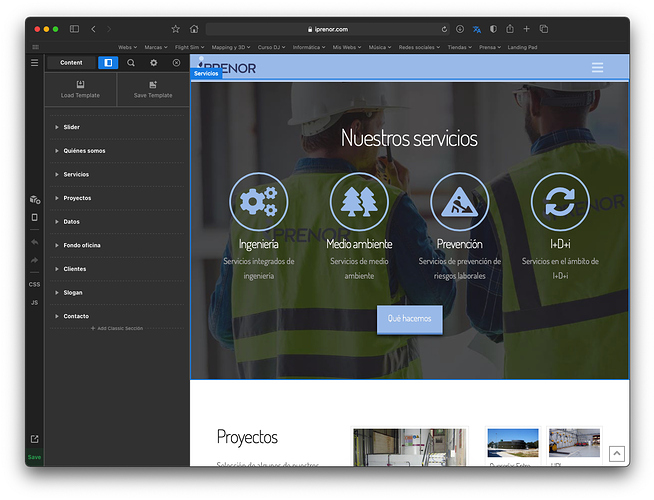Open the search magnifier in panel header

(x=131, y=63)
